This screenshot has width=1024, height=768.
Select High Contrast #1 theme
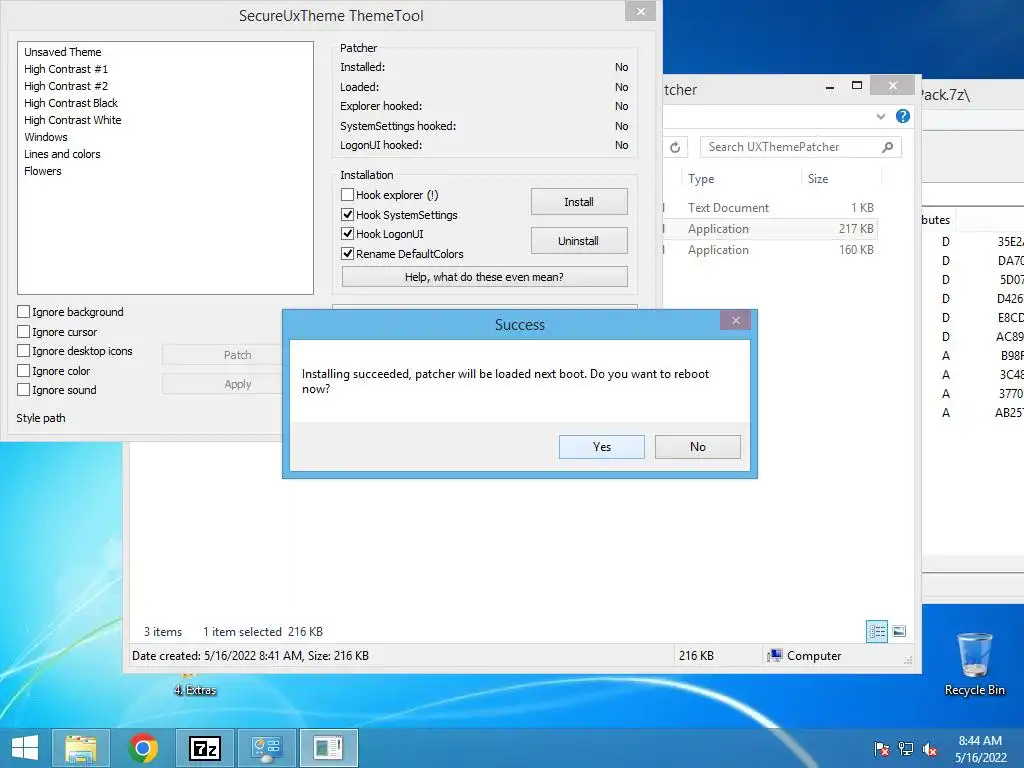(66, 69)
